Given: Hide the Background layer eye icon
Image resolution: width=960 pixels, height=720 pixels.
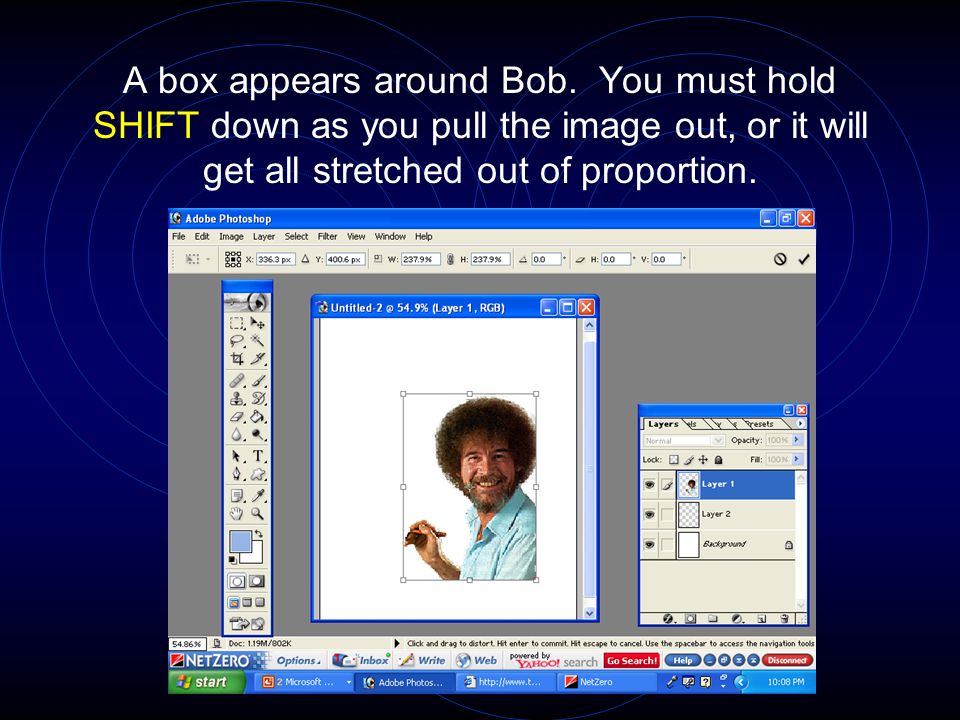Looking at the screenshot, I should pyautogui.click(x=649, y=544).
